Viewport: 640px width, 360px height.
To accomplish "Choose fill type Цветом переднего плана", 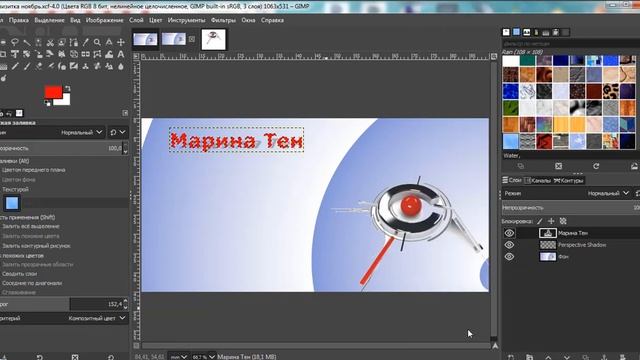I will click(x=33, y=170).
